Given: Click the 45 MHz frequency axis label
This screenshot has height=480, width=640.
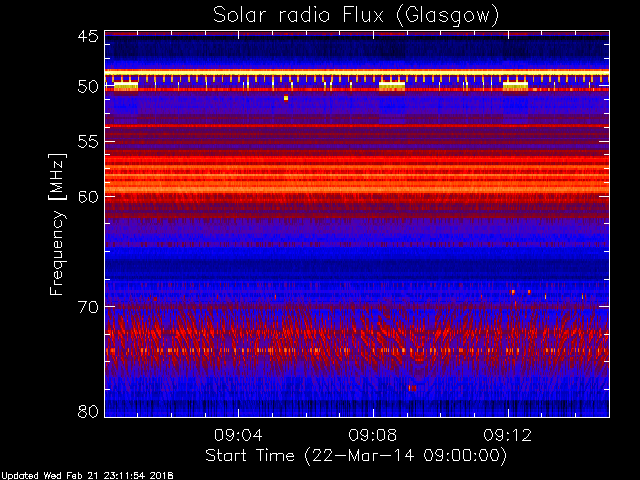Looking at the screenshot, I should [88, 36].
